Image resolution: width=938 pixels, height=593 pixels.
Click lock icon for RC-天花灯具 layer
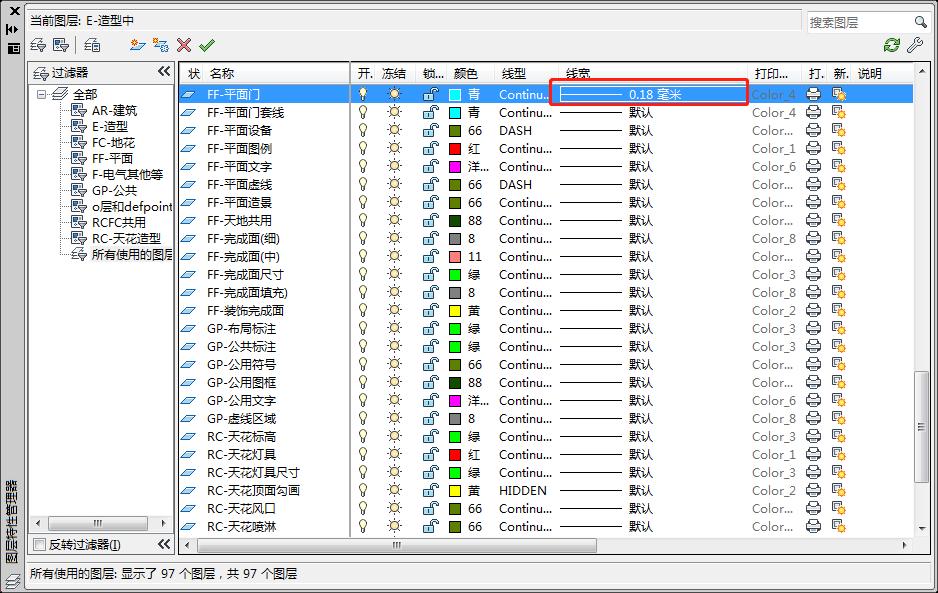click(431, 455)
